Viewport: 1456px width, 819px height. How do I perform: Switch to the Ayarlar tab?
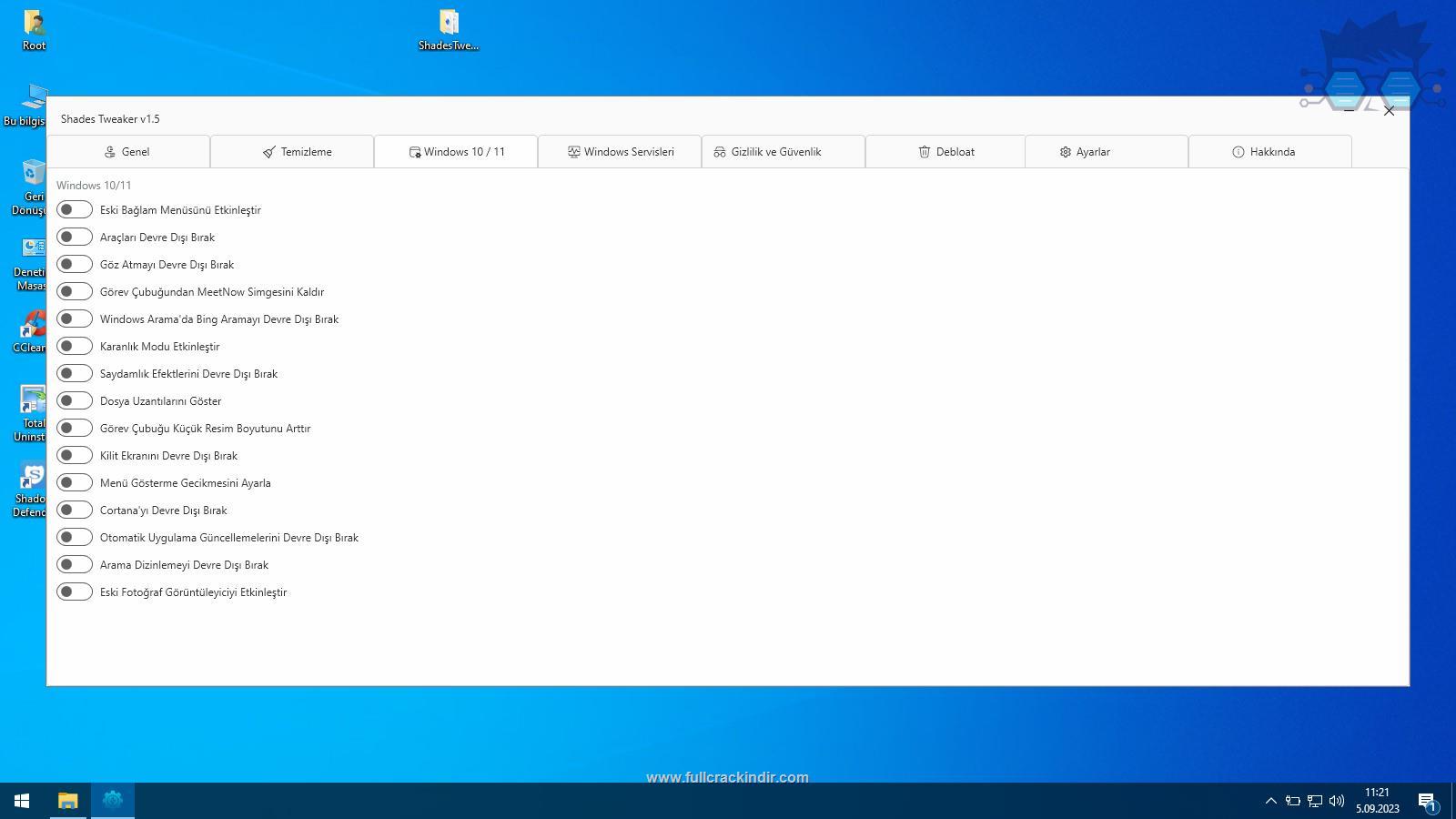[1107, 152]
